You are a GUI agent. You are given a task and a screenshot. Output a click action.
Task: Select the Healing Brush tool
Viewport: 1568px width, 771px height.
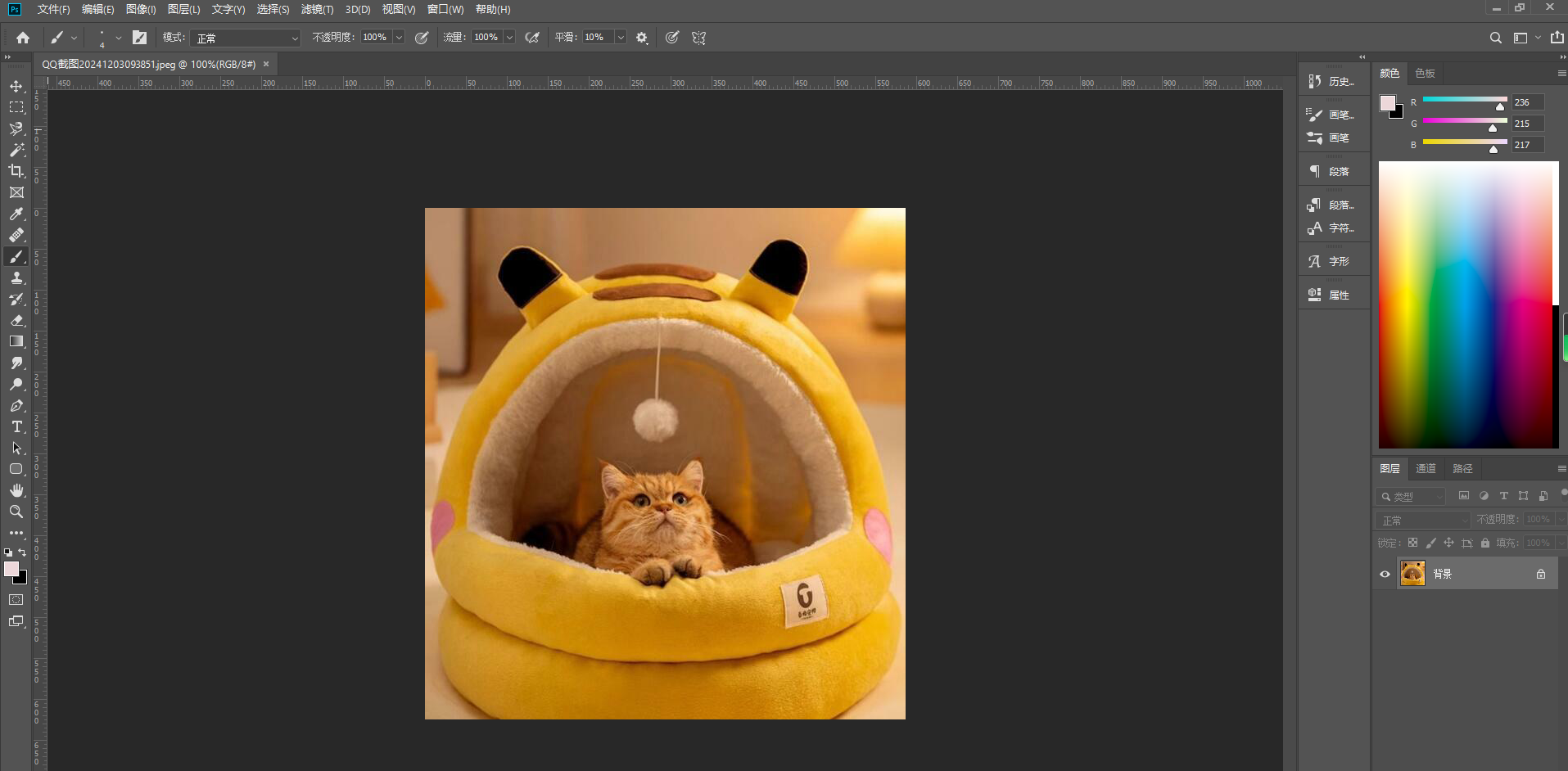[16, 235]
